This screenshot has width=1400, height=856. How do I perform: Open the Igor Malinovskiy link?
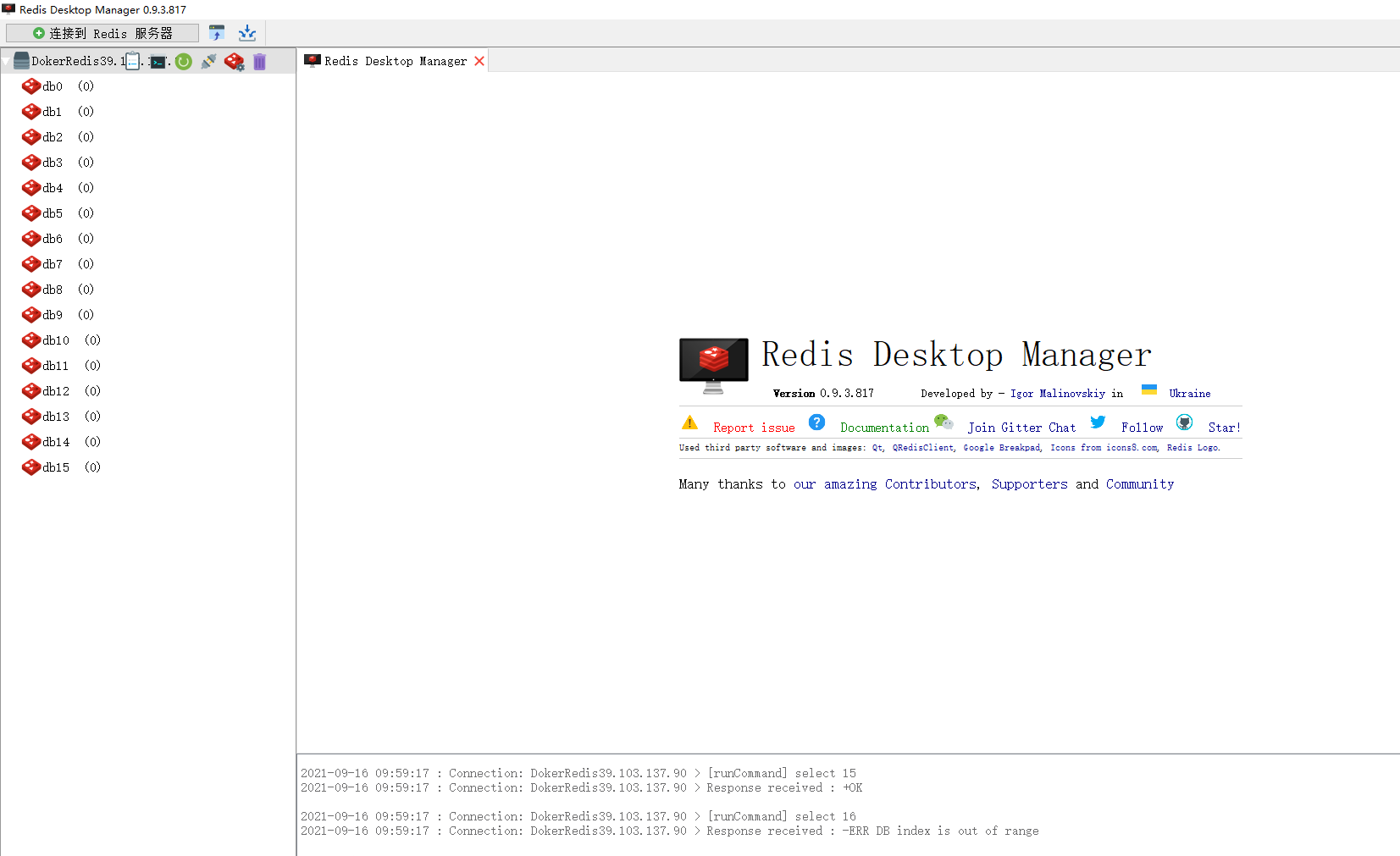coord(1057,394)
